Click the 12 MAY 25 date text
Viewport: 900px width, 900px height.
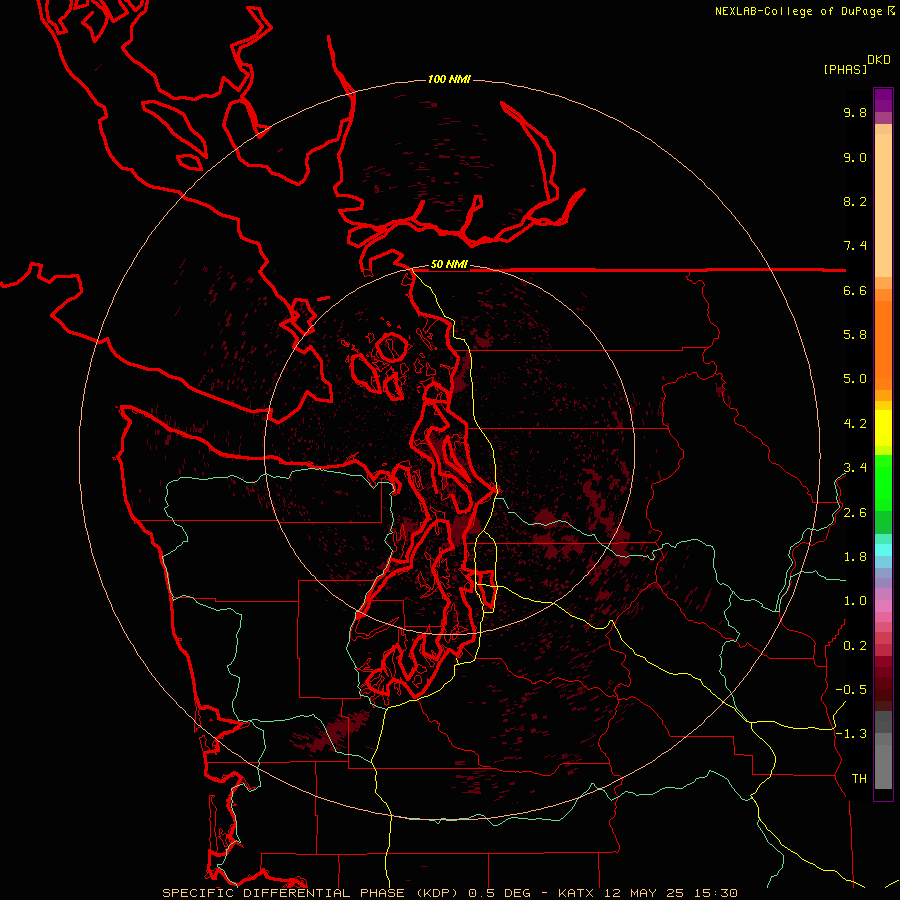pyautogui.click(x=644, y=893)
